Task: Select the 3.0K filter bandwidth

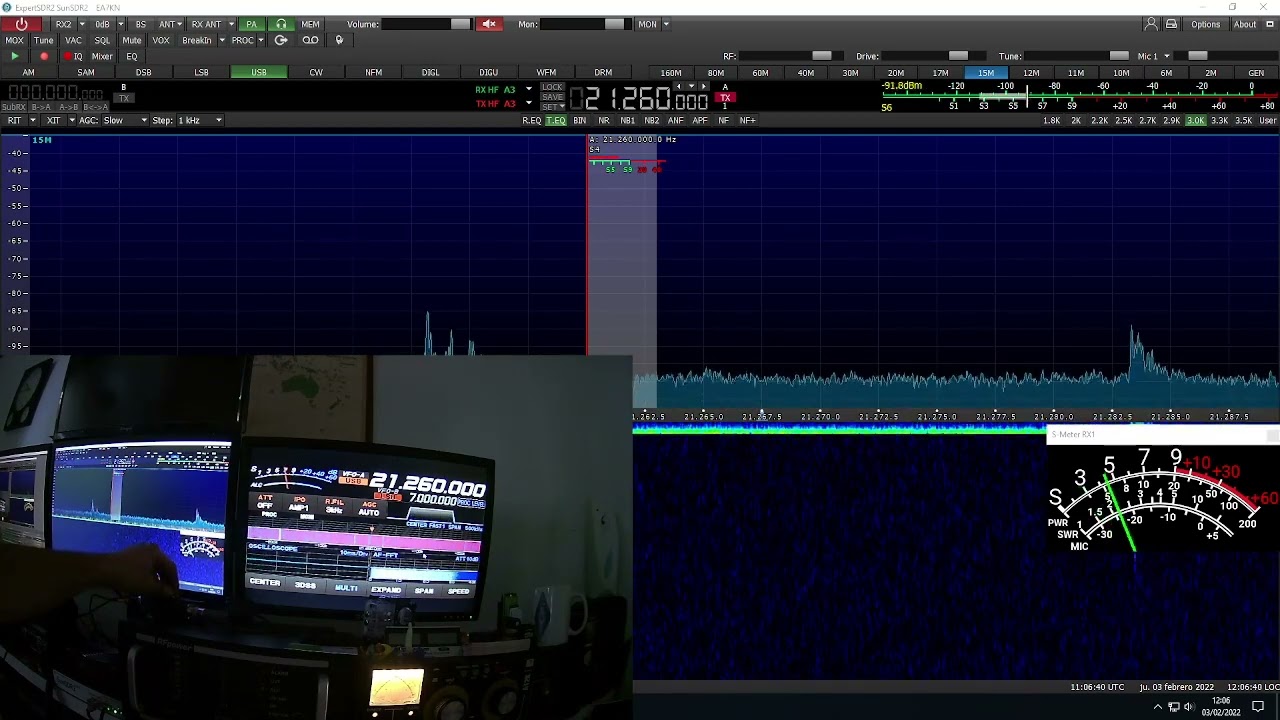Action: click(x=1196, y=120)
